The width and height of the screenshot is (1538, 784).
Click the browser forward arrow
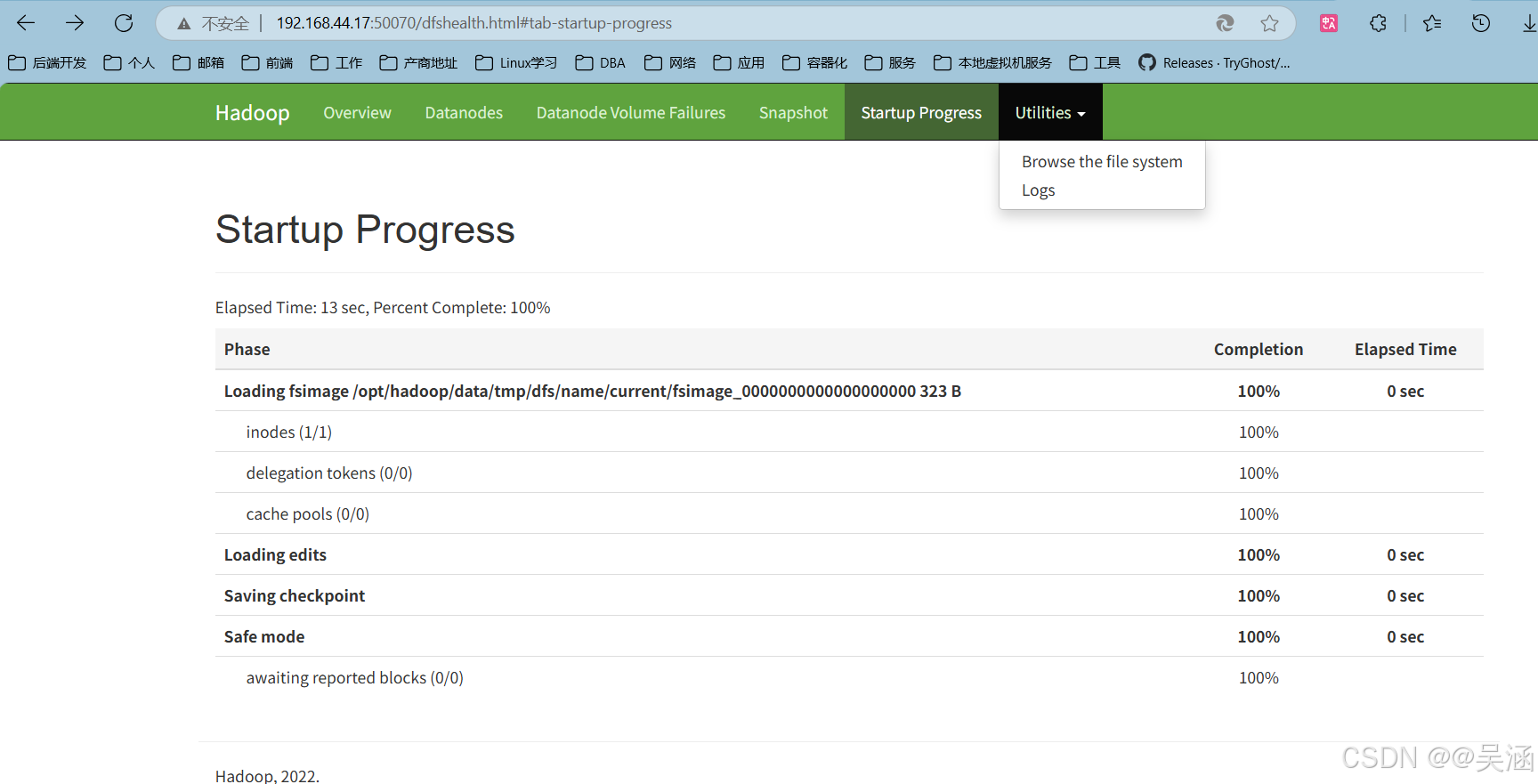click(x=75, y=23)
